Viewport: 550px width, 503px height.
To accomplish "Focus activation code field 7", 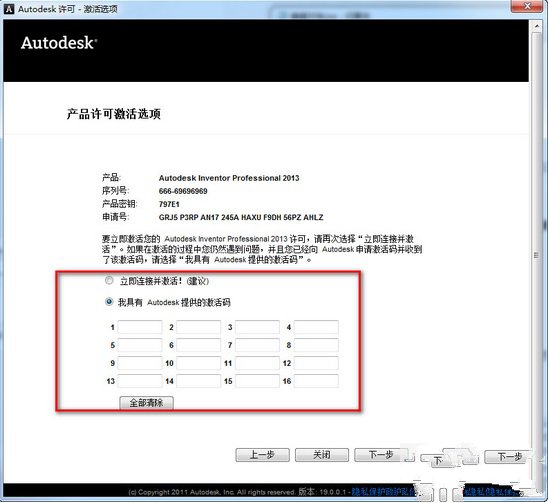I will pyautogui.click(x=257, y=345).
